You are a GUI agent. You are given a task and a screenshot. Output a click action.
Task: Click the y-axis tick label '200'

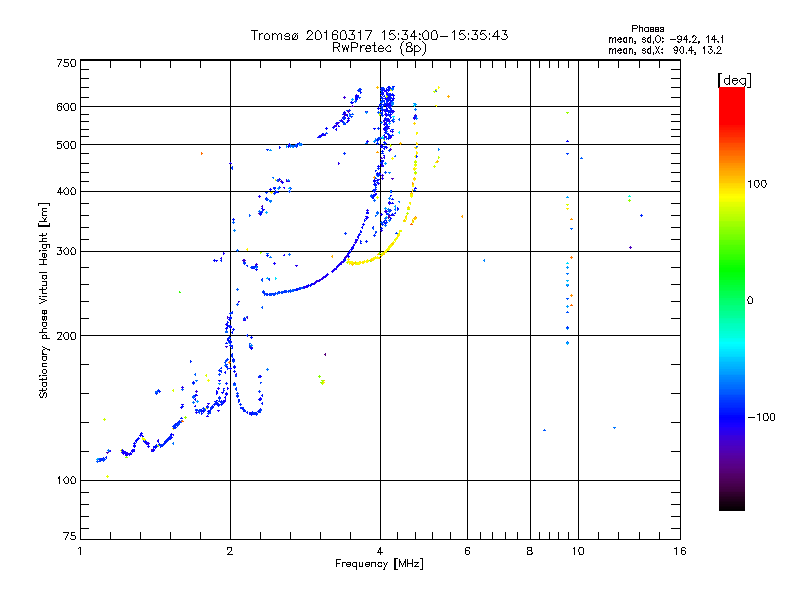click(66, 336)
